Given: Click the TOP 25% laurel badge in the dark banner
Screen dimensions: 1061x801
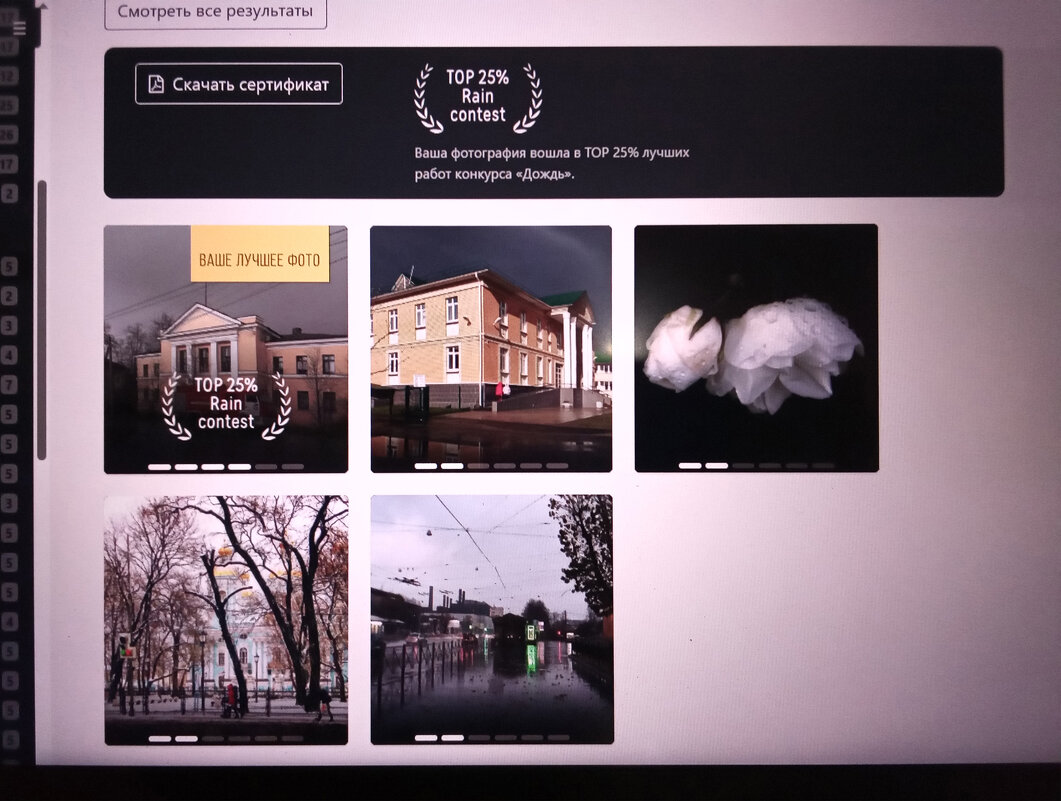Looking at the screenshot, I should (x=478, y=99).
